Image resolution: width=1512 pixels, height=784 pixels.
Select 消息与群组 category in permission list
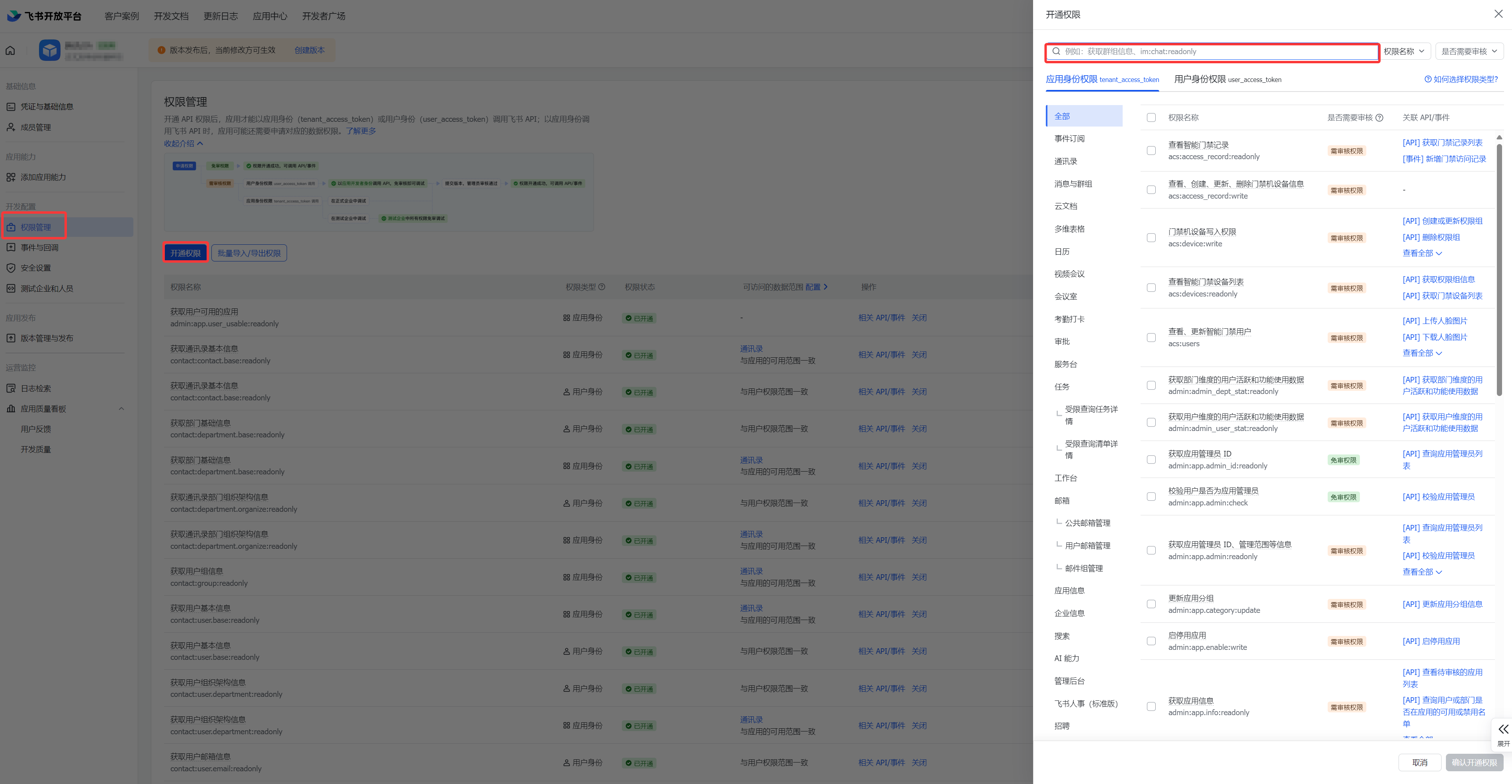tap(1073, 184)
